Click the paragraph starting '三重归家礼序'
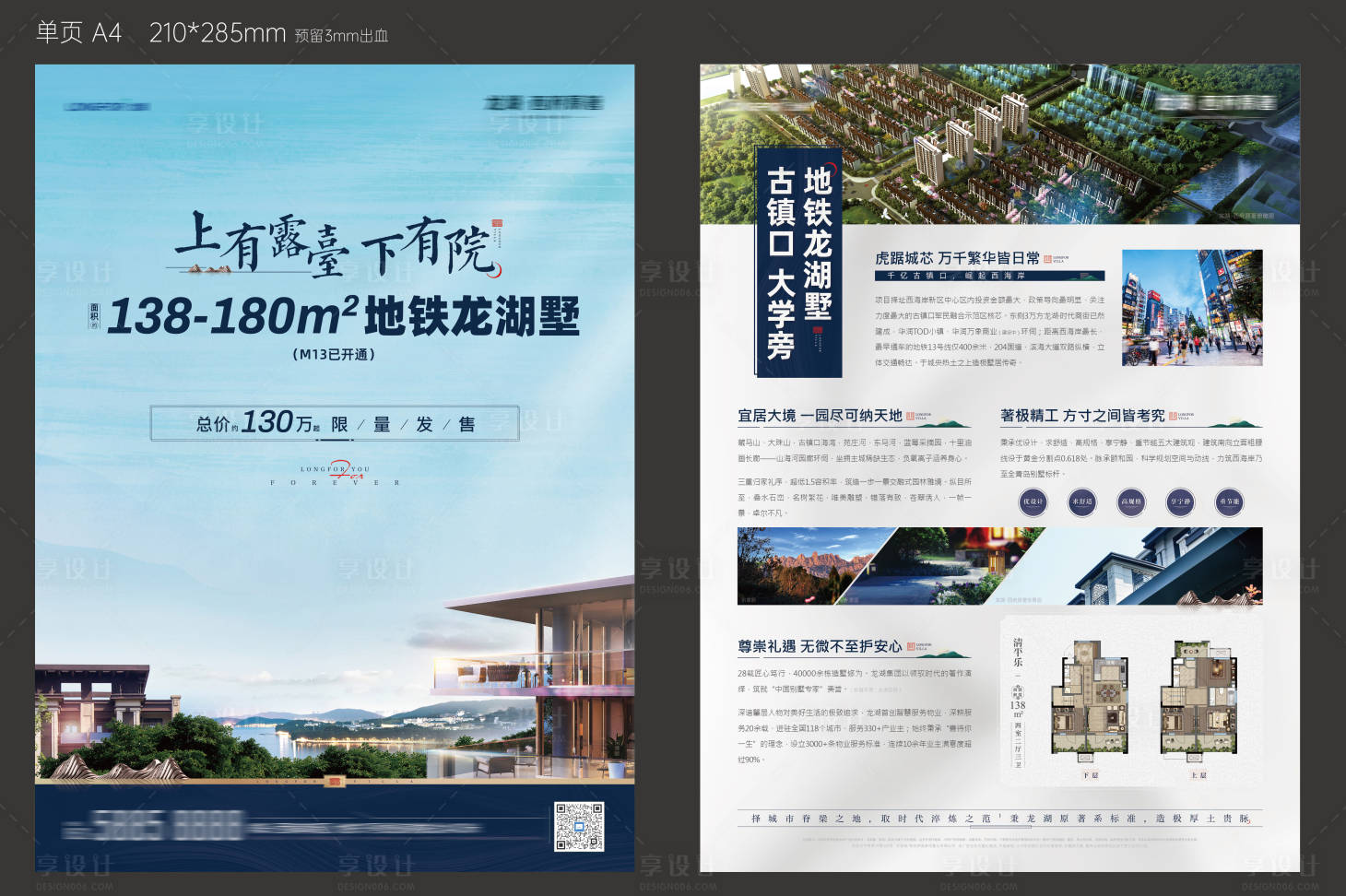Viewport: 1346px width, 896px height. coord(855,497)
